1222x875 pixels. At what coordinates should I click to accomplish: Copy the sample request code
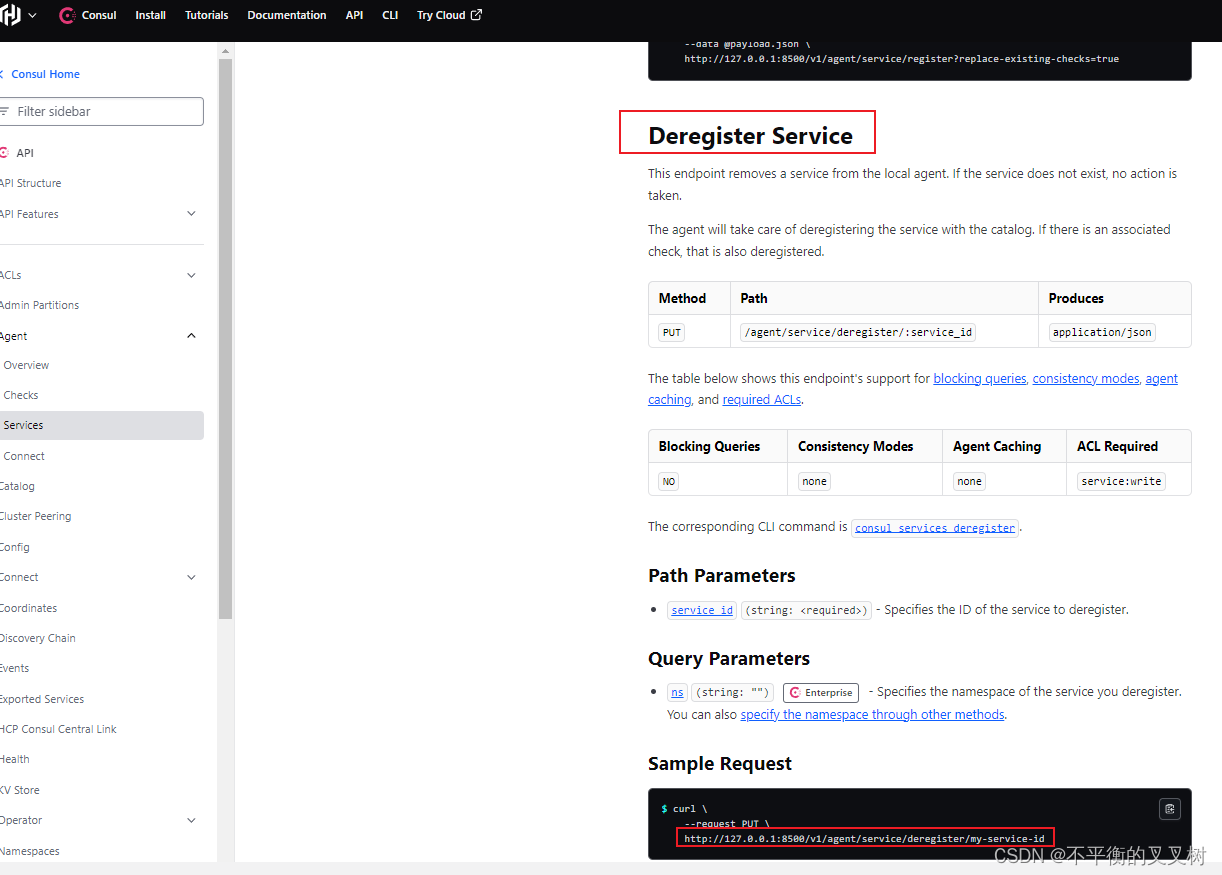(1170, 809)
